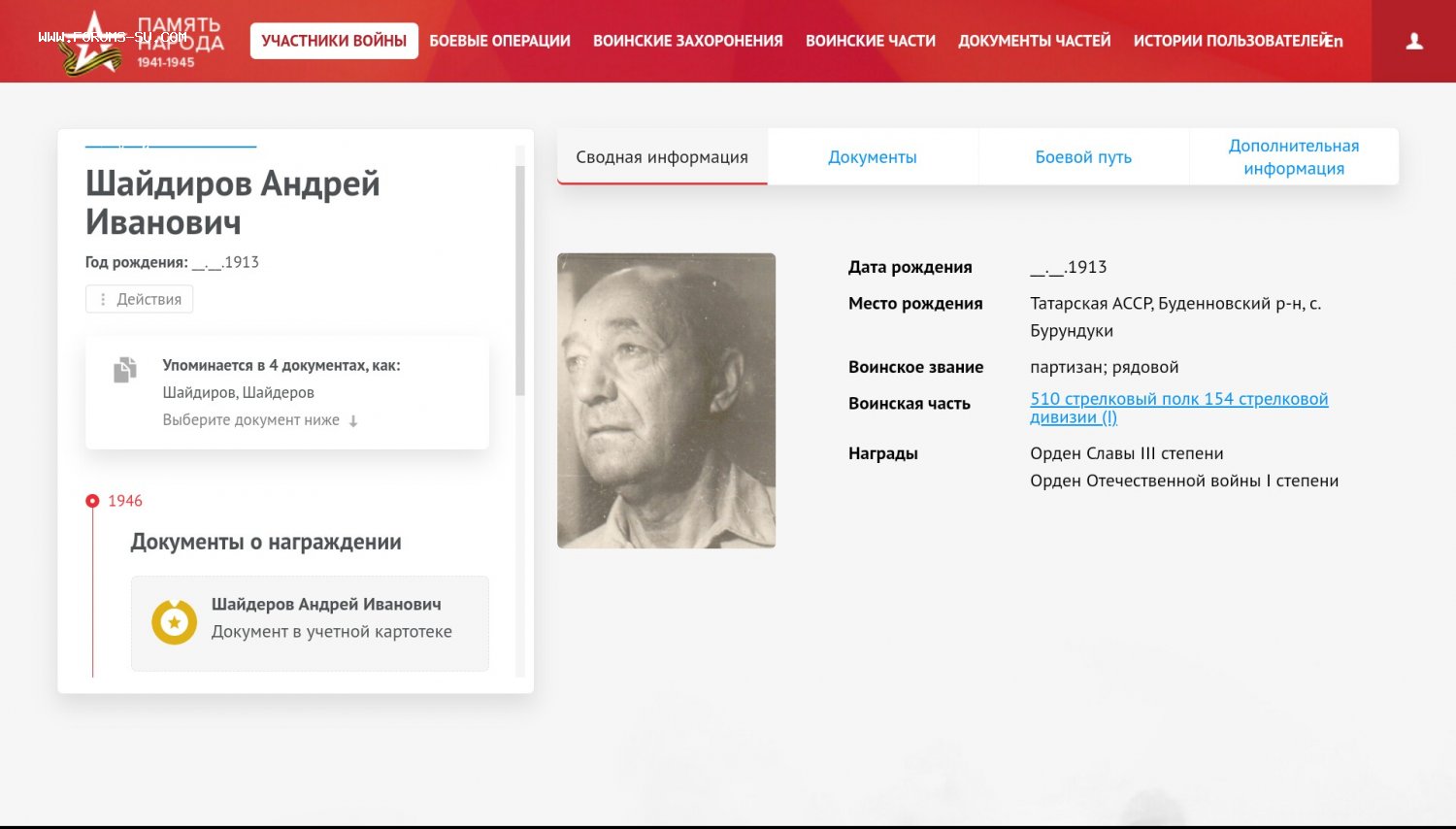This screenshot has height=829, width=1456.
Task: Open Документы частей menu item
Action: pyautogui.click(x=1034, y=41)
